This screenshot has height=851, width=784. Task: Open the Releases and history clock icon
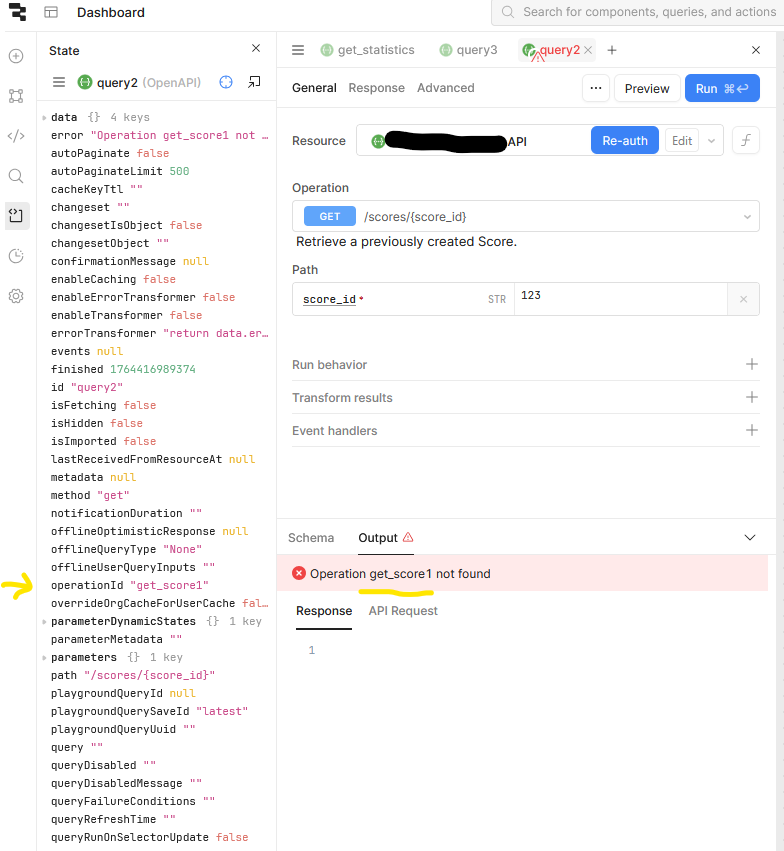pyautogui.click(x=16, y=256)
